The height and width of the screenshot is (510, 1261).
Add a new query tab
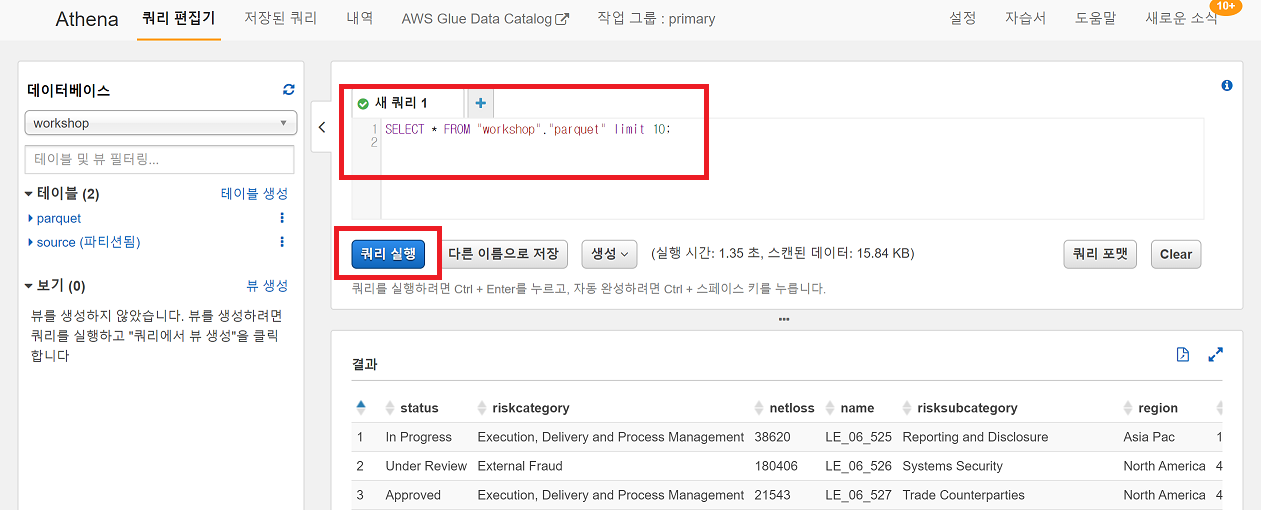481,103
